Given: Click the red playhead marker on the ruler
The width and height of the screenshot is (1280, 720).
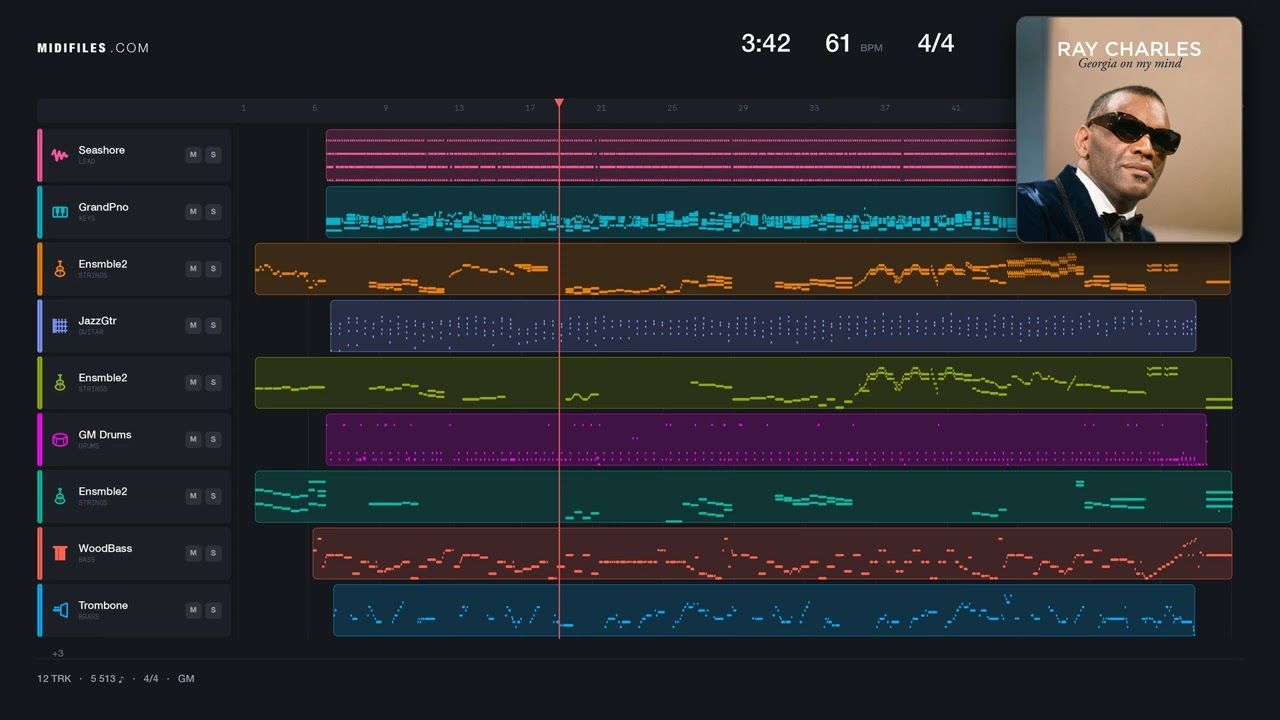Looking at the screenshot, I should 559,103.
